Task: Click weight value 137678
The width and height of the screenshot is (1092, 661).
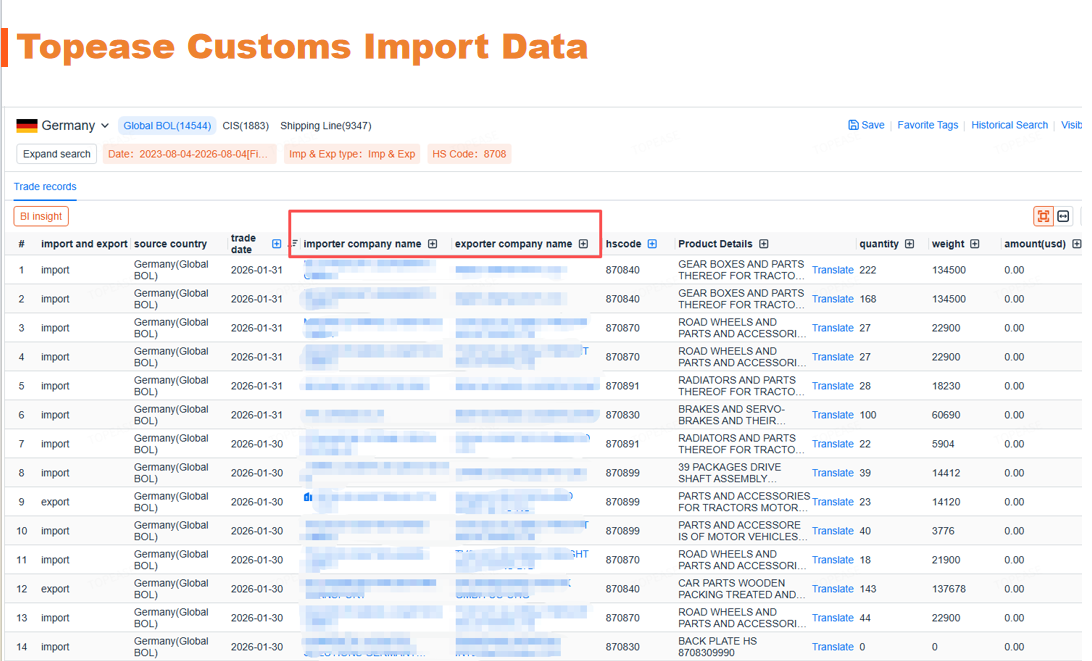Action: (949, 589)
